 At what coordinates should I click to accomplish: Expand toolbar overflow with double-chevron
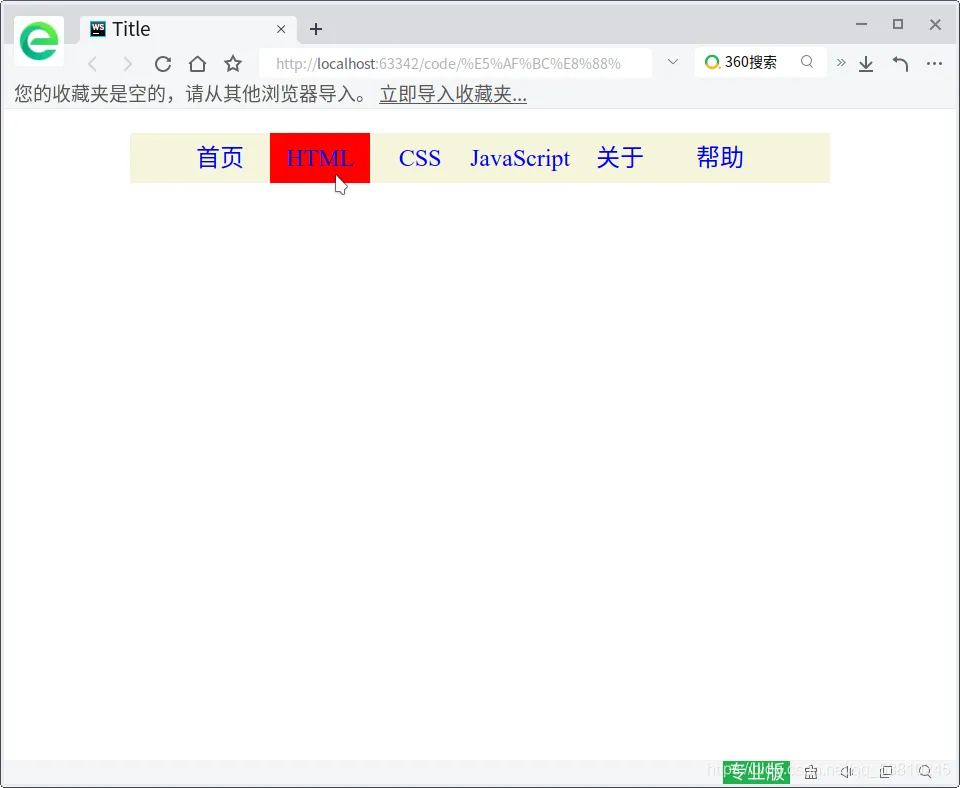[x=841, y=61]
